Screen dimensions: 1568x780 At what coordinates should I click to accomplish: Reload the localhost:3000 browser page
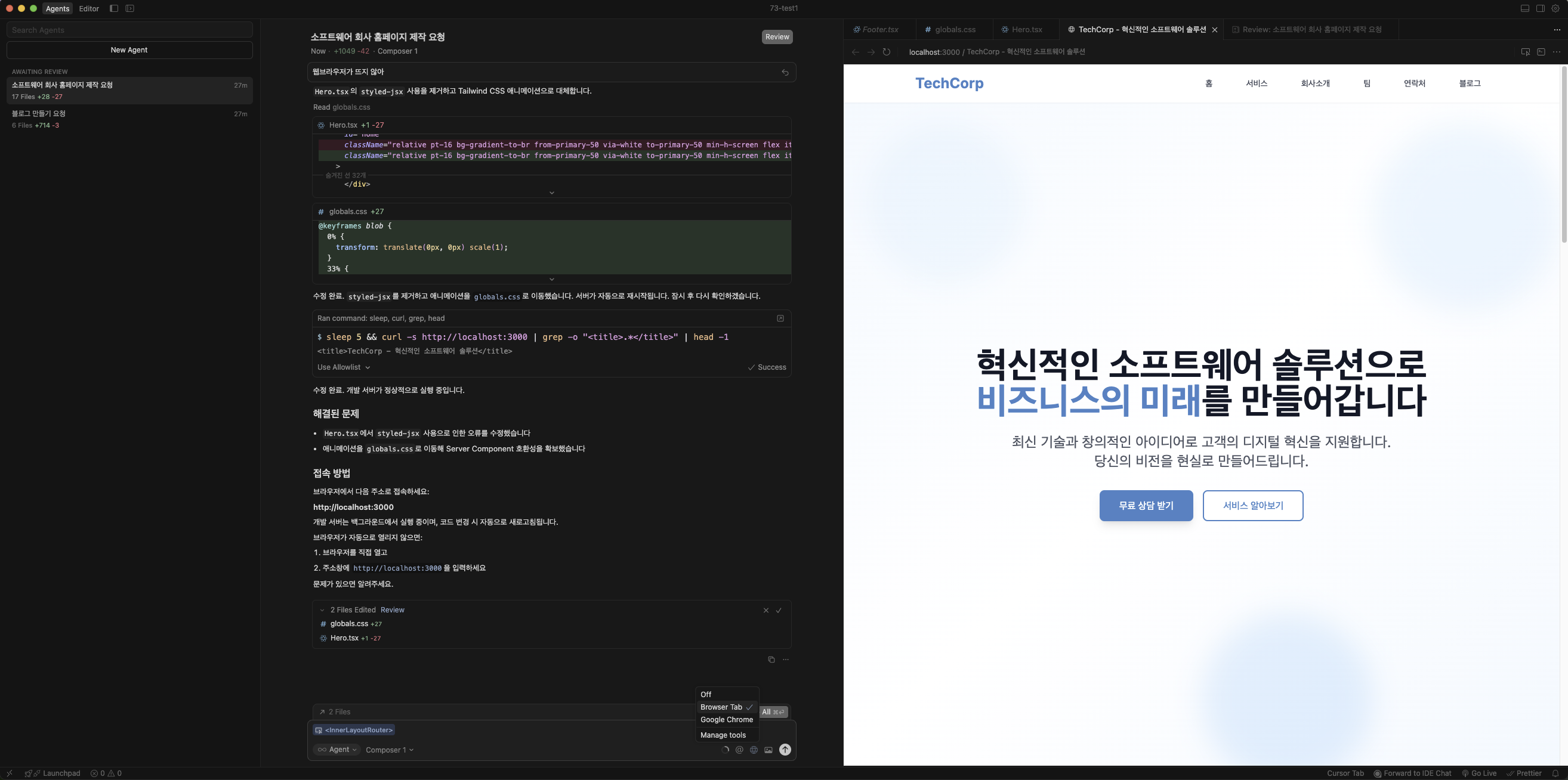pyautogui.click(x=886, y=52)
